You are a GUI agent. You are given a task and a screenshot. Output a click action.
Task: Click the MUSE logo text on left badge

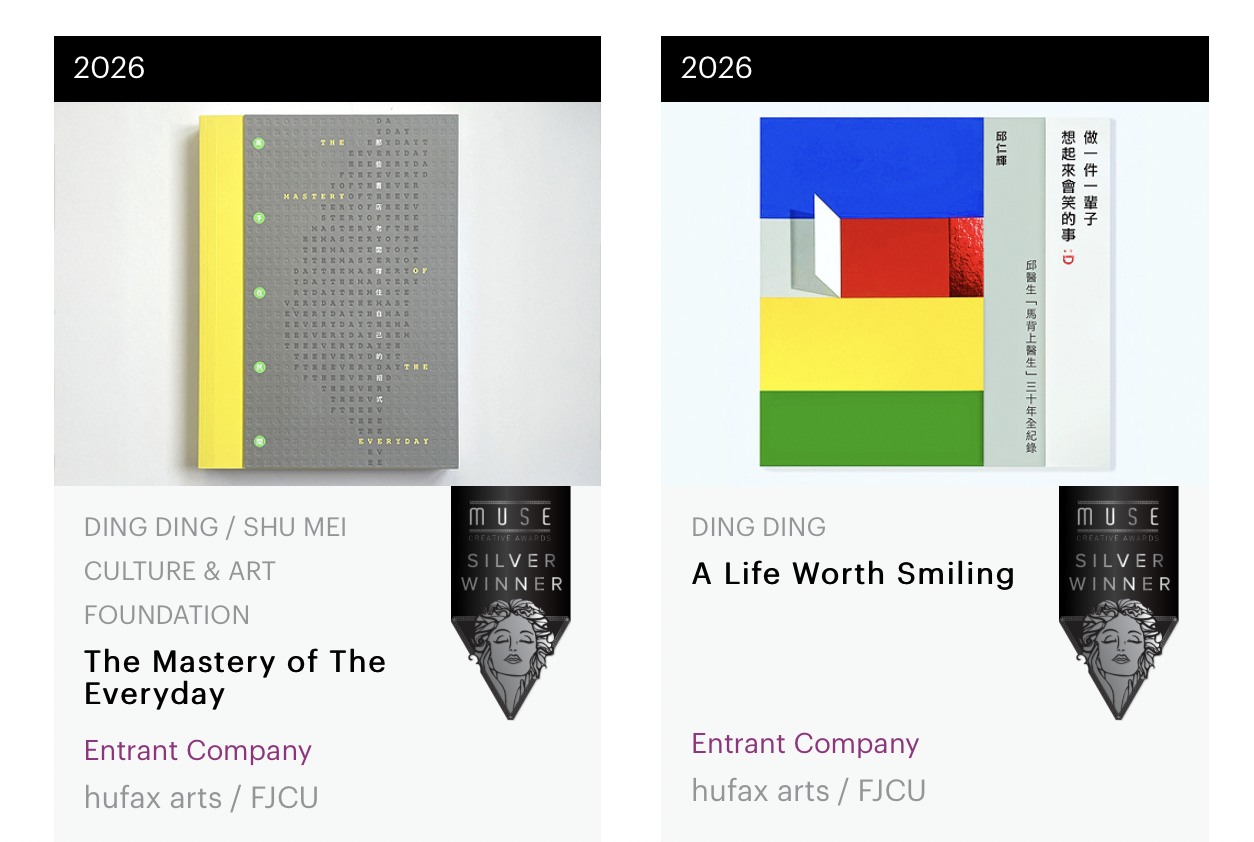click(511, 516)
